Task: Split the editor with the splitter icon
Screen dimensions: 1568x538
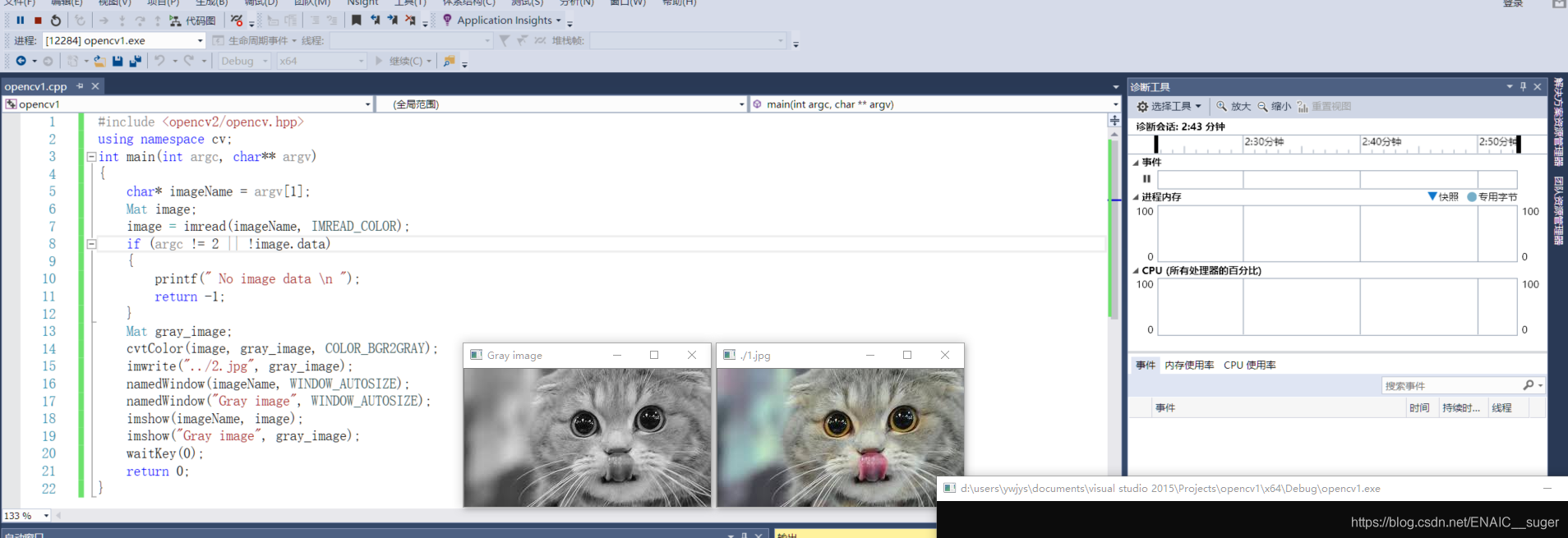Action: click(x=1114, y=121)
